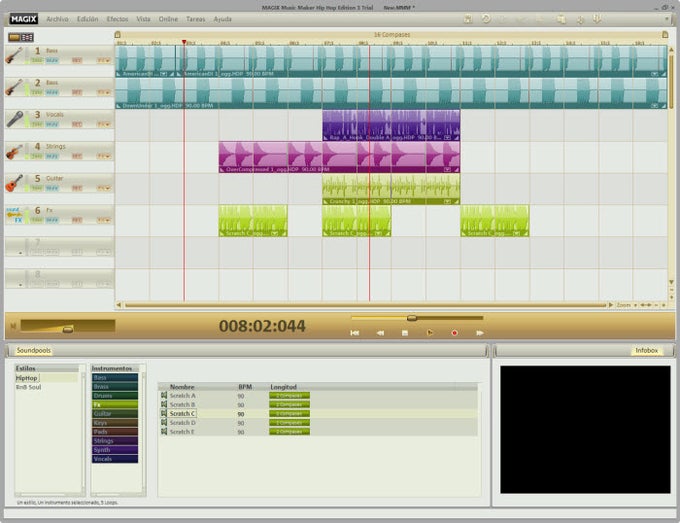This screenshot has width=680, height=523.
Task: Click the copy objects toolbar icon
Action: [561, 19]
